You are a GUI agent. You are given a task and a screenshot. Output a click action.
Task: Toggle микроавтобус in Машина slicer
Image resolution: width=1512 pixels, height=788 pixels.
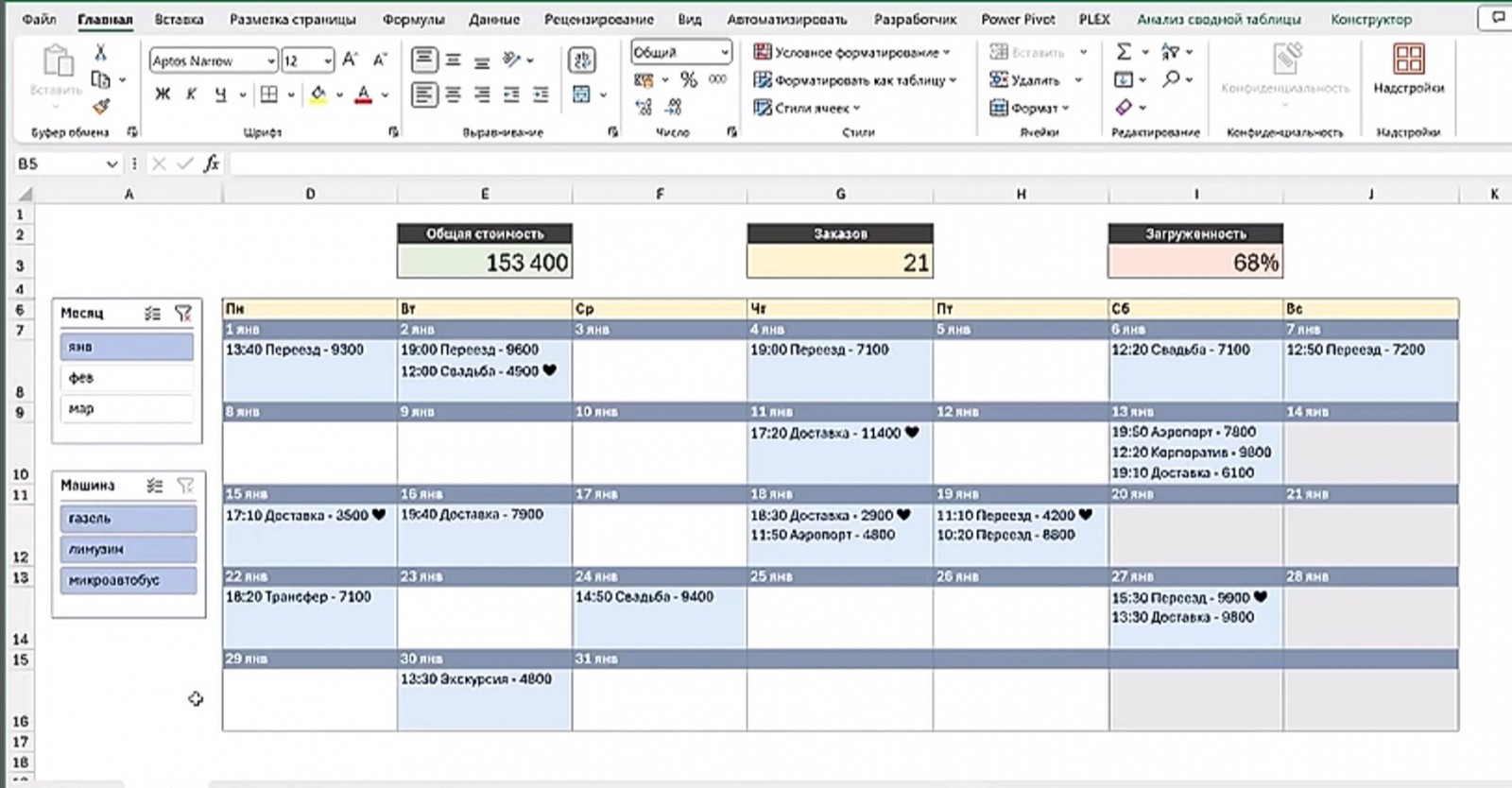coord(128,580)
